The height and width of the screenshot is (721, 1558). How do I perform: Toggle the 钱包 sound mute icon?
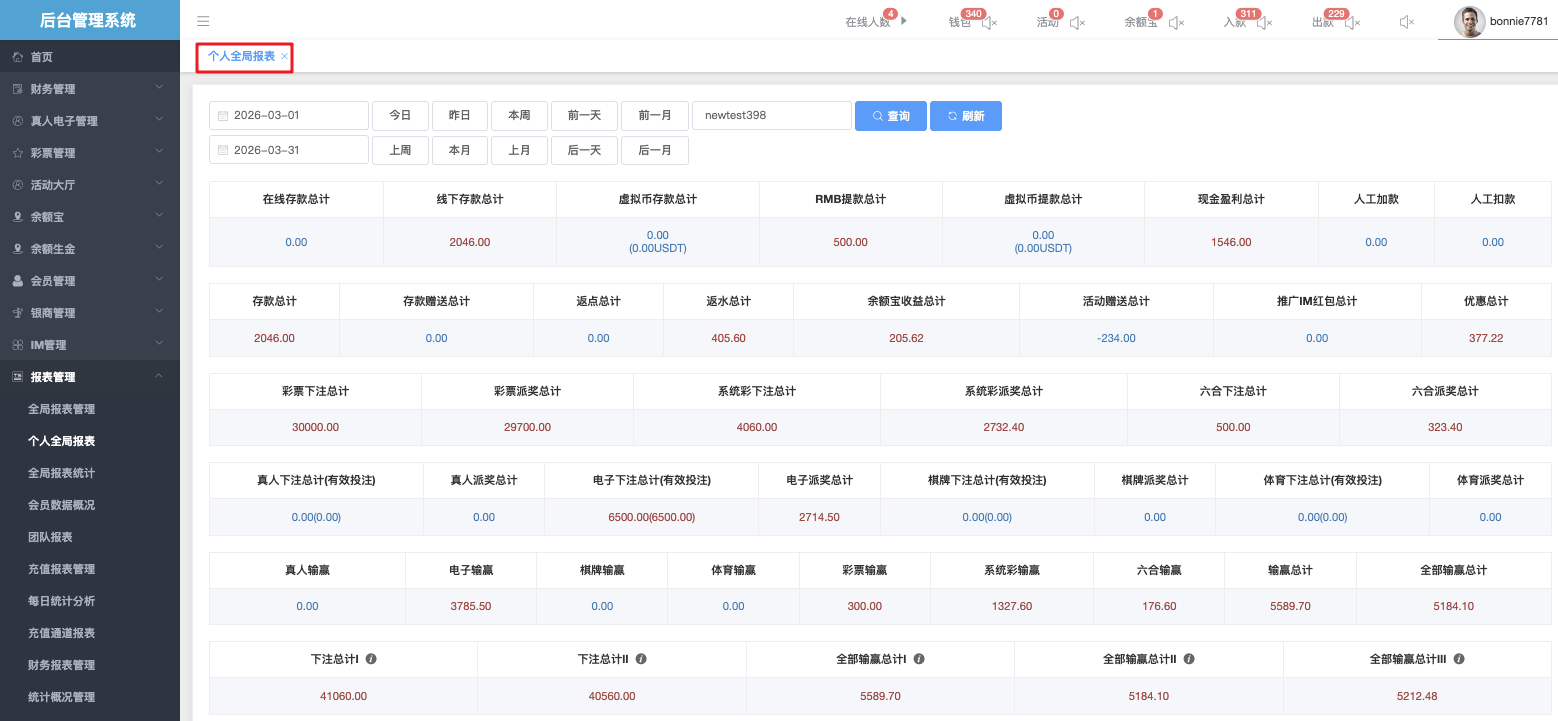(x=988, y=22)
